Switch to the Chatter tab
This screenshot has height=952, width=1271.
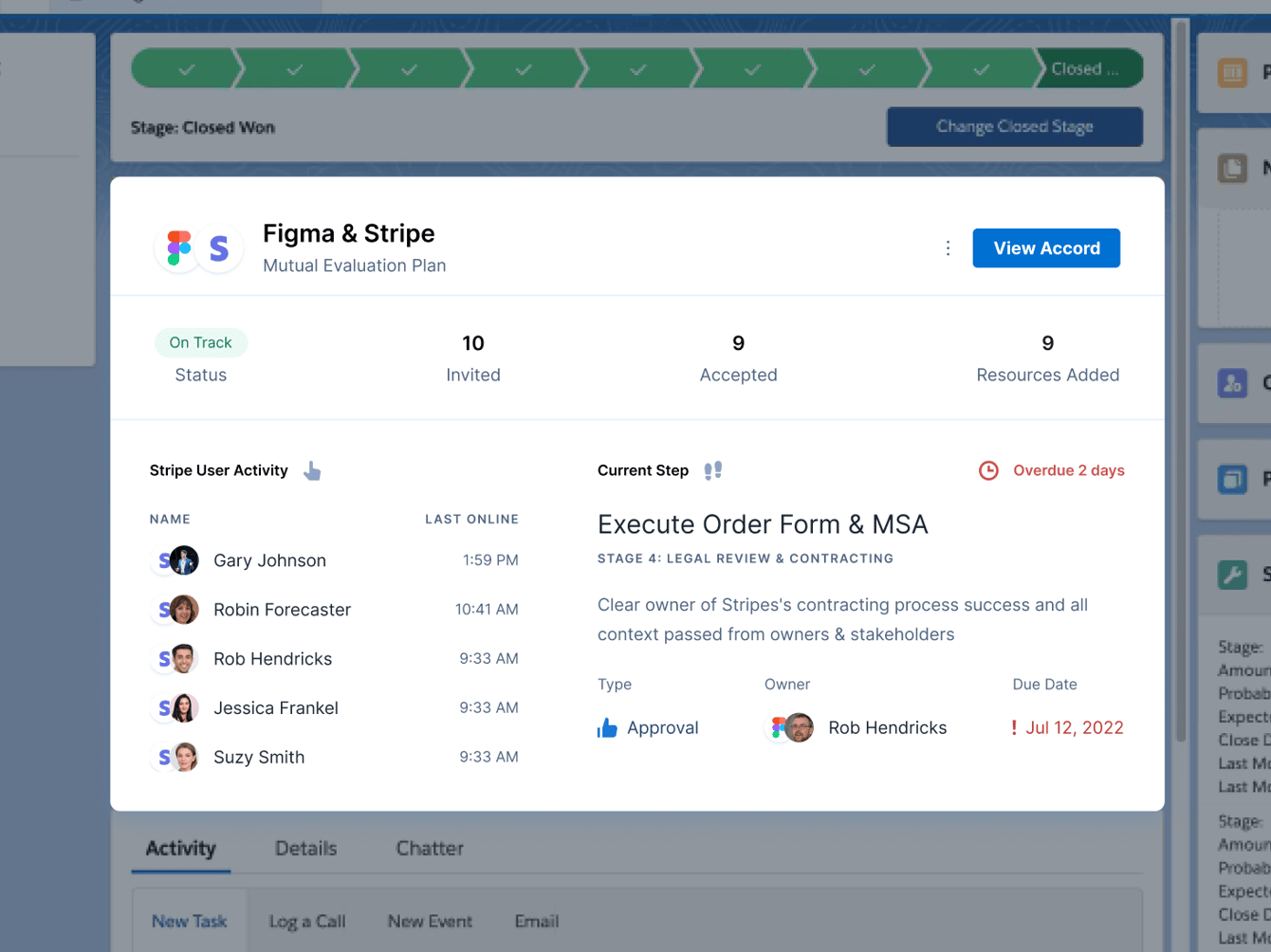[430, 849]
